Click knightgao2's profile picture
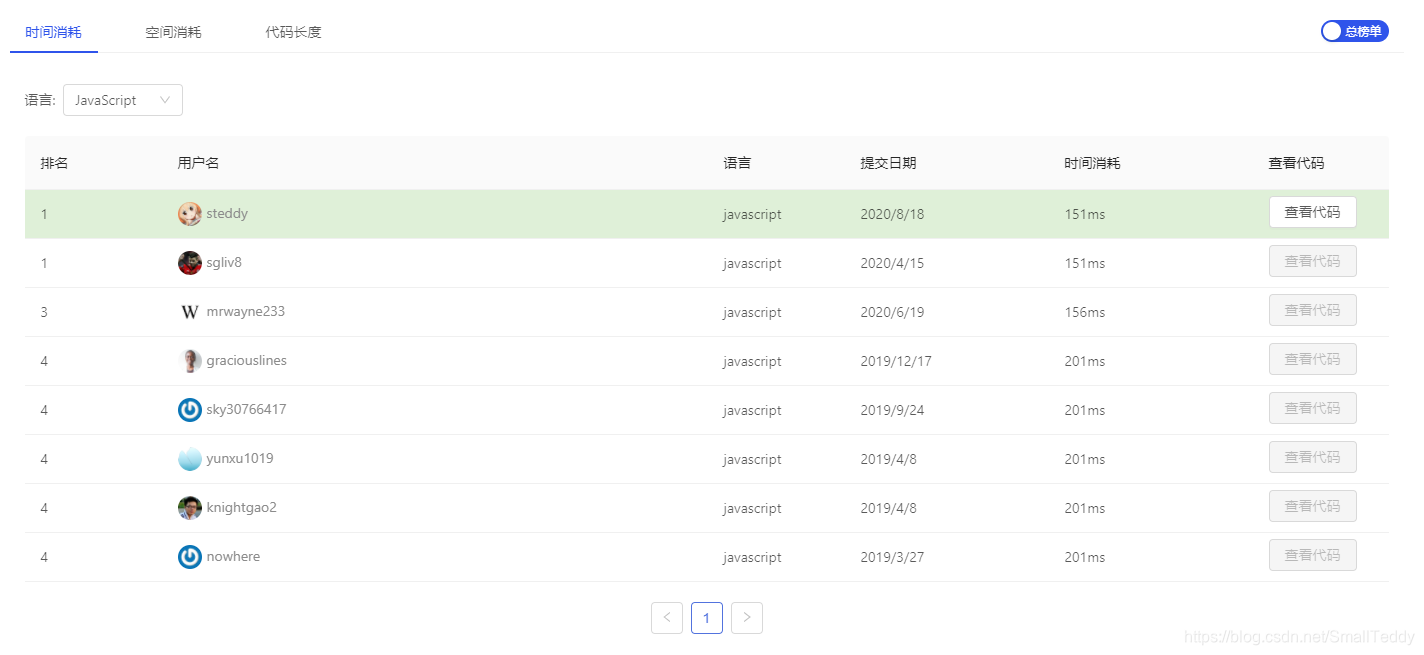Viewport: 1424px width, 655px height. coord(189,507)
